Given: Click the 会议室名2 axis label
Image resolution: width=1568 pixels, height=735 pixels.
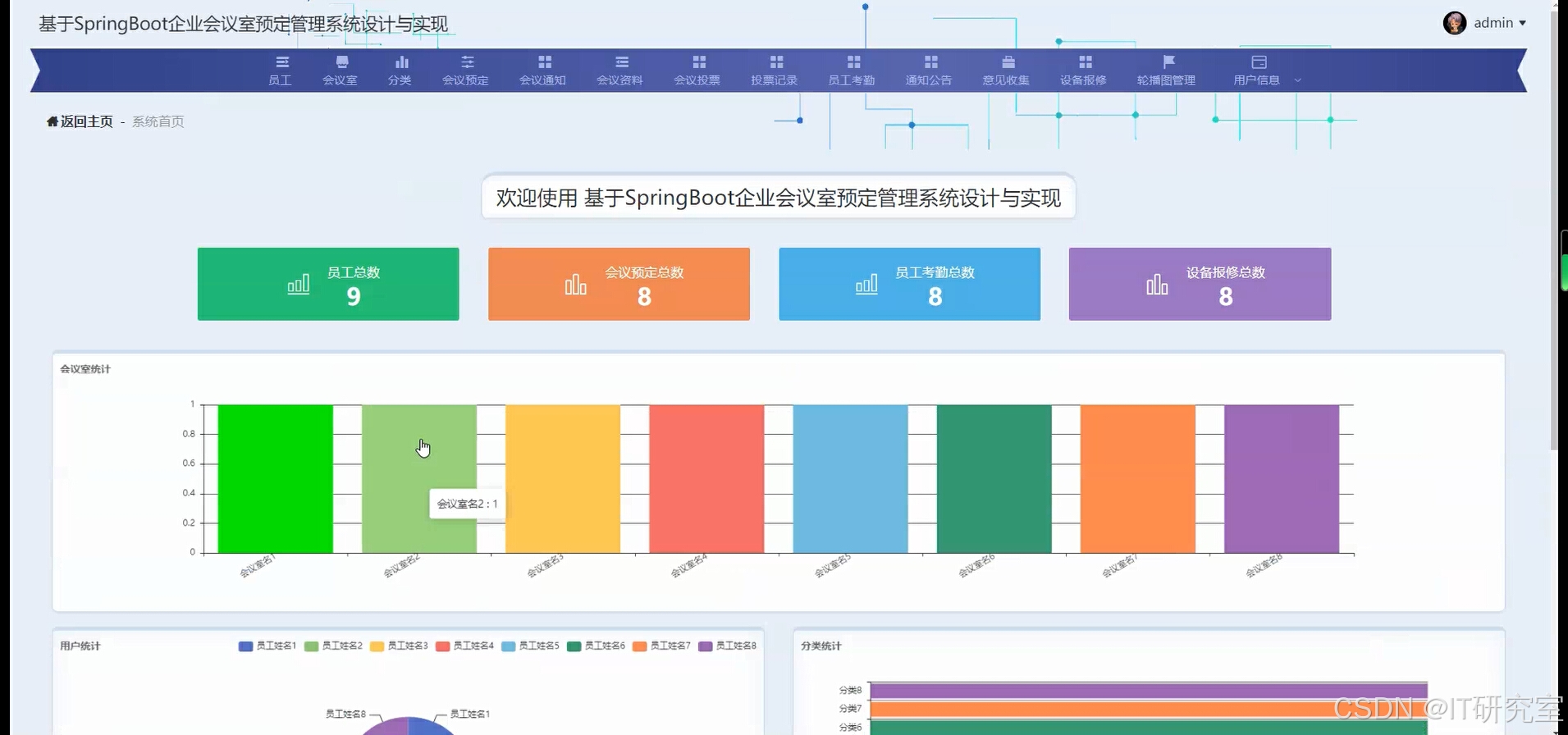Looking at the screenshot, I should pos(402,566).
